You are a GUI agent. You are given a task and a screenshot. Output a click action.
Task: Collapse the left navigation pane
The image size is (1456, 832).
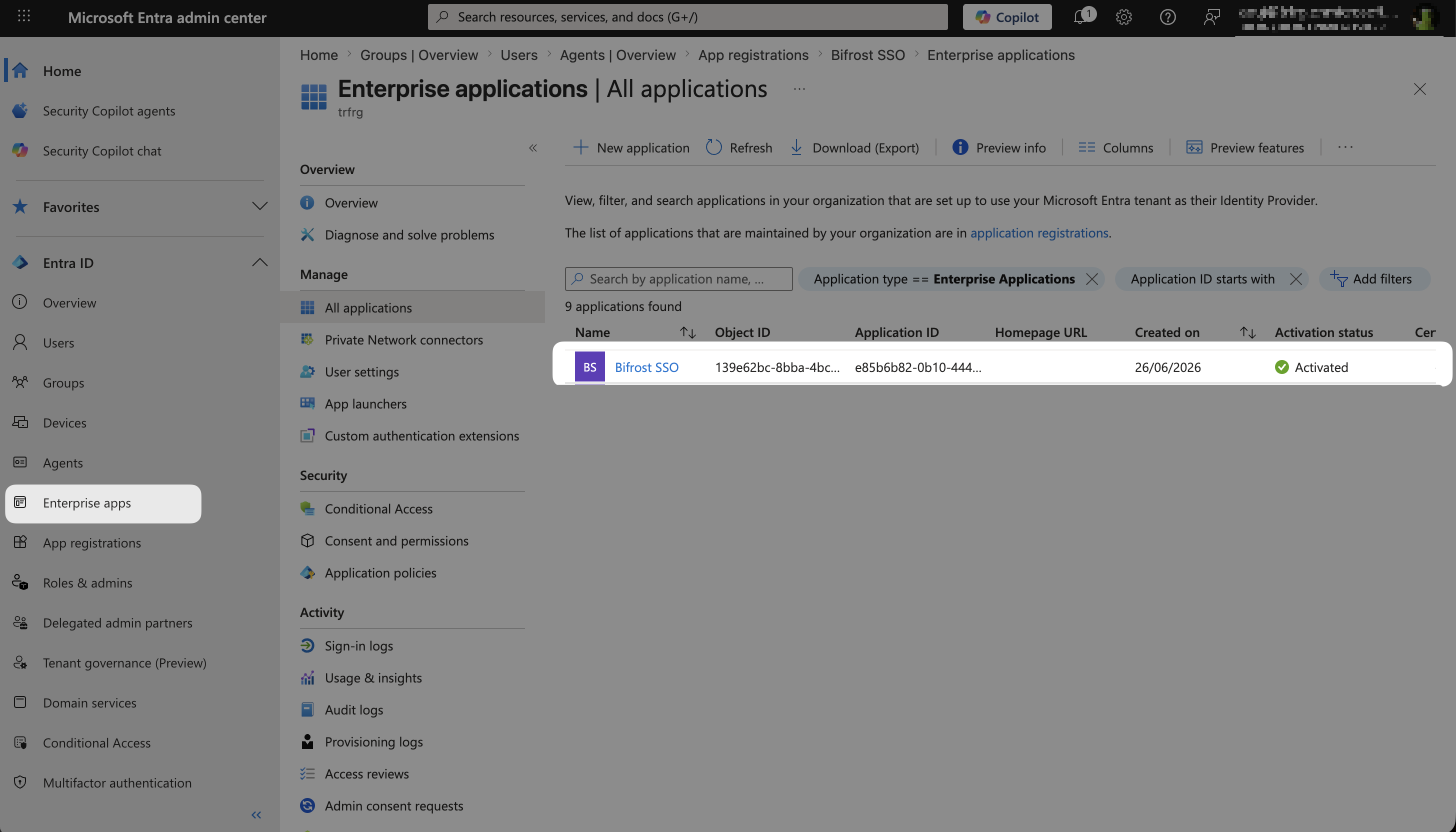(256, 815)
